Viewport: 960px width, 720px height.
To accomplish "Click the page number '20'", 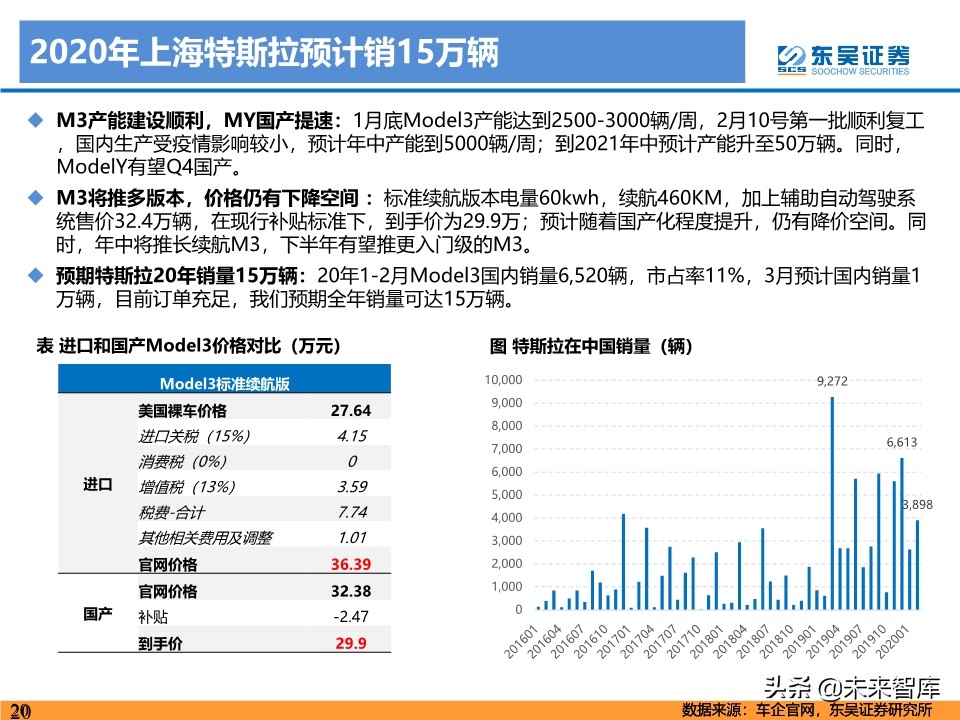I will tap(20, 711).
